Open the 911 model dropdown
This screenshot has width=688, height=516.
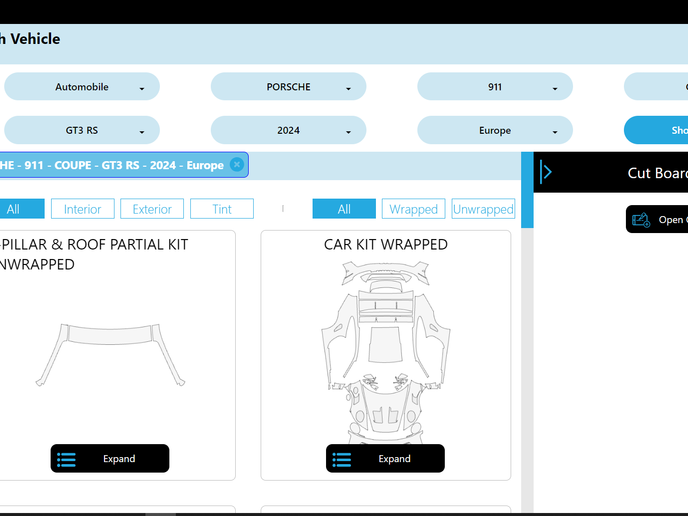click(494, 87)
